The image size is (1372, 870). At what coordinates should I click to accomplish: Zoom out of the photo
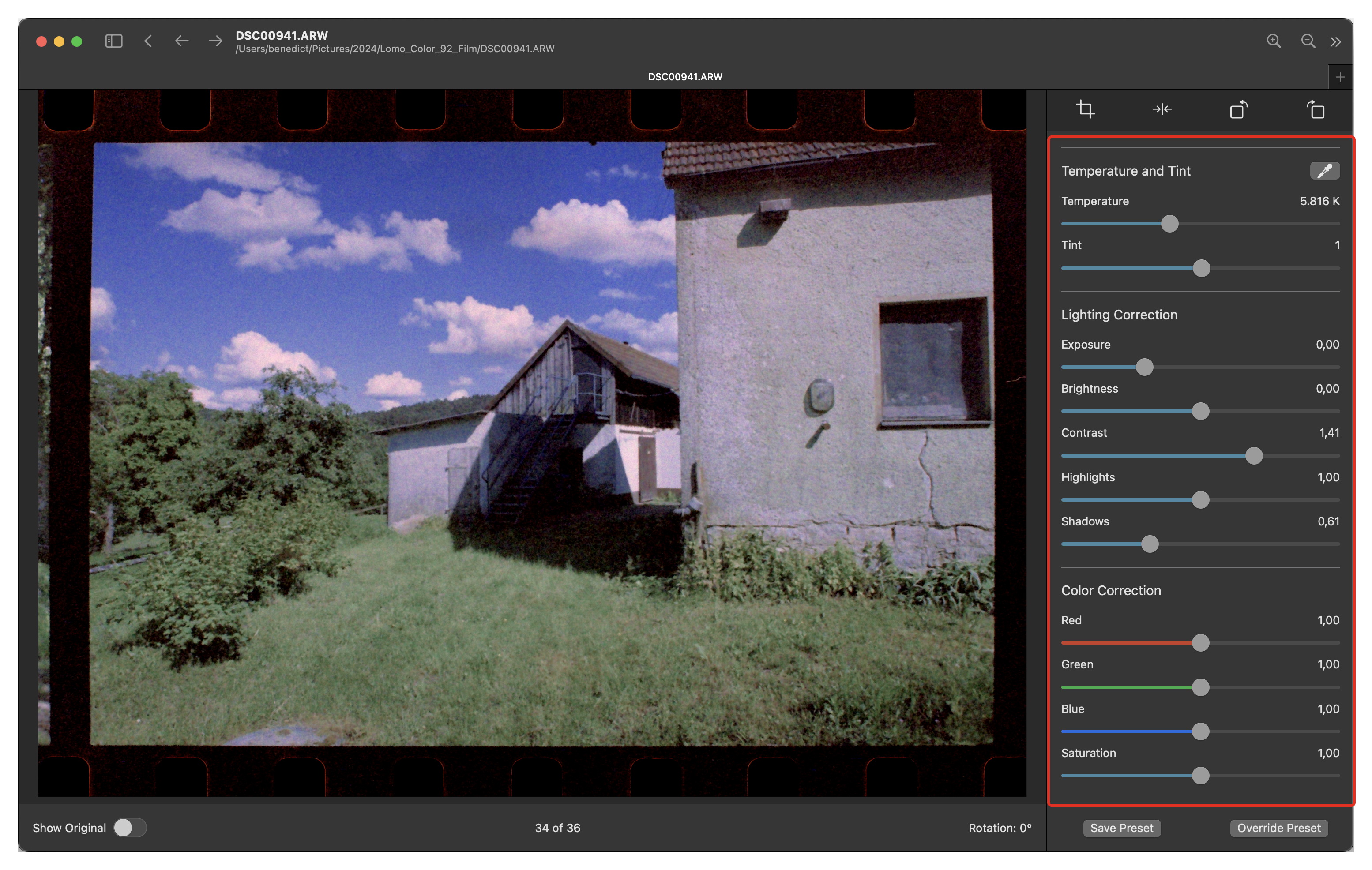[x=1308, y=41]
